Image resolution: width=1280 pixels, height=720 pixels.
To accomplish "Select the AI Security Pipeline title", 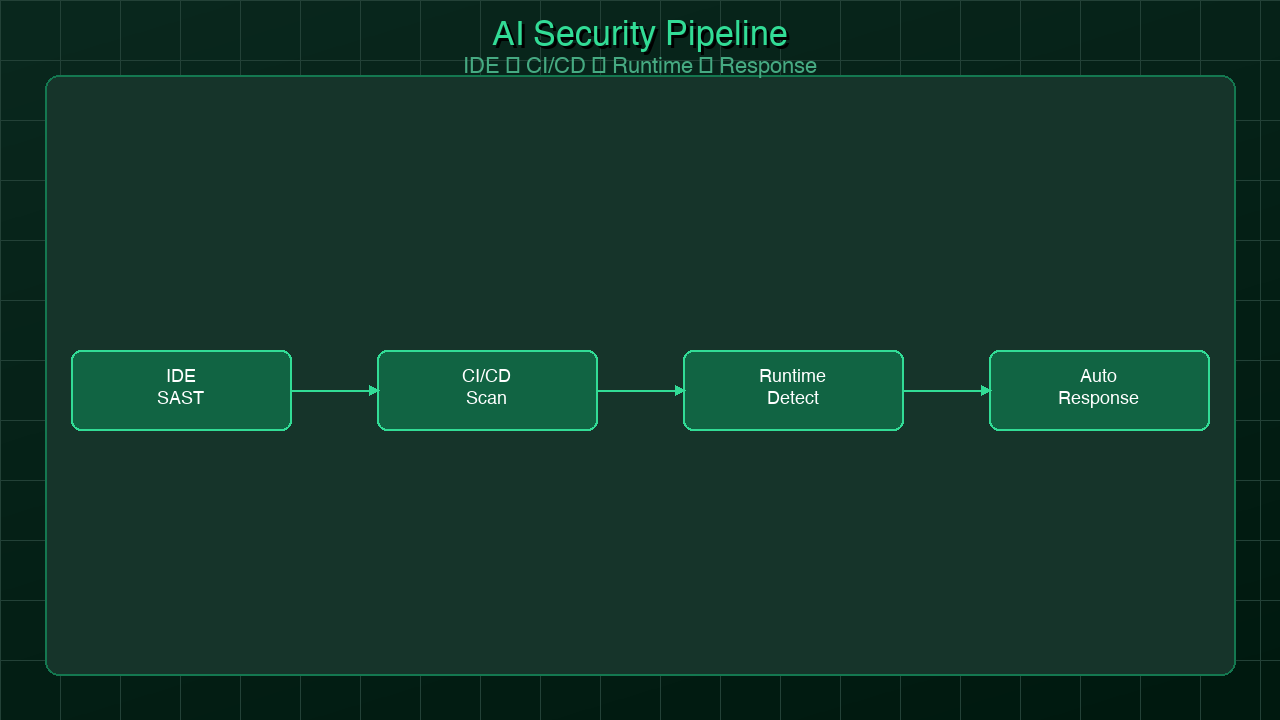I will [x=639, y=33].
